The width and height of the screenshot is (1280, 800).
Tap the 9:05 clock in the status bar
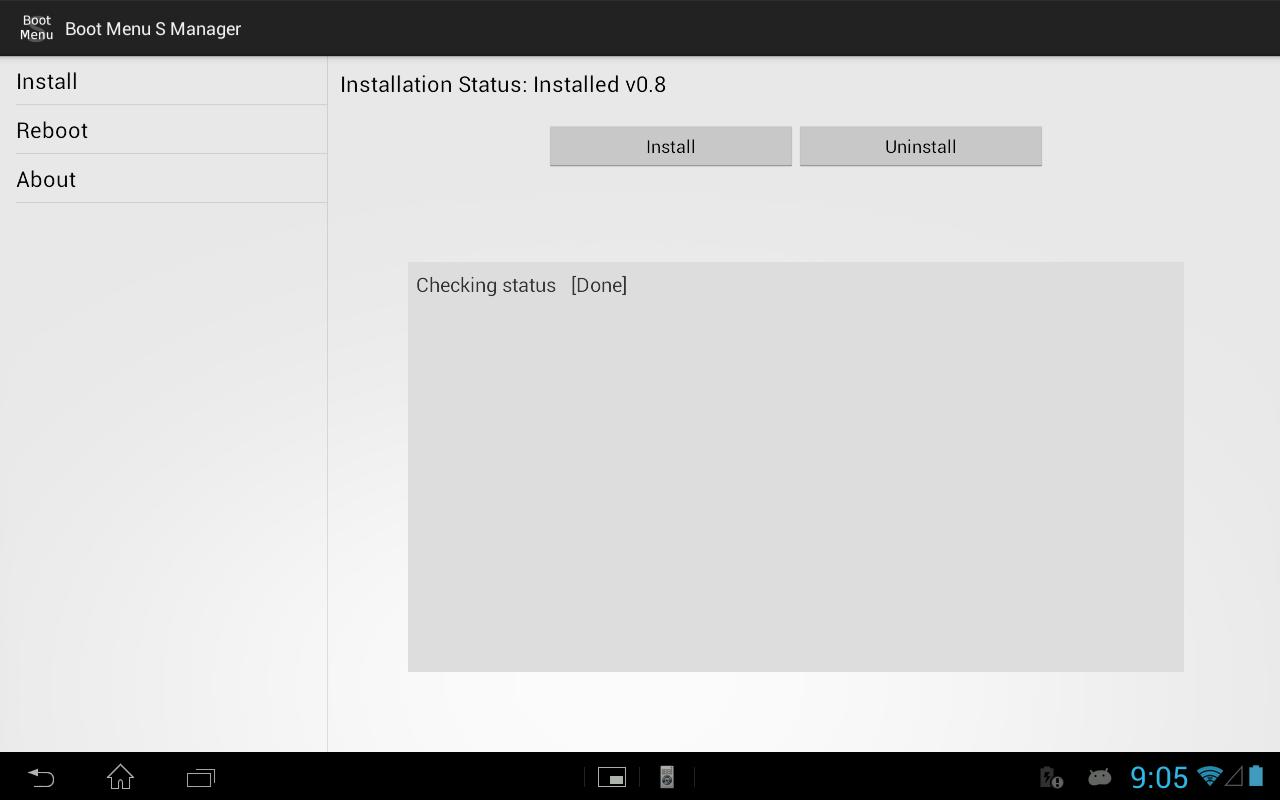tap(1159, 777)
